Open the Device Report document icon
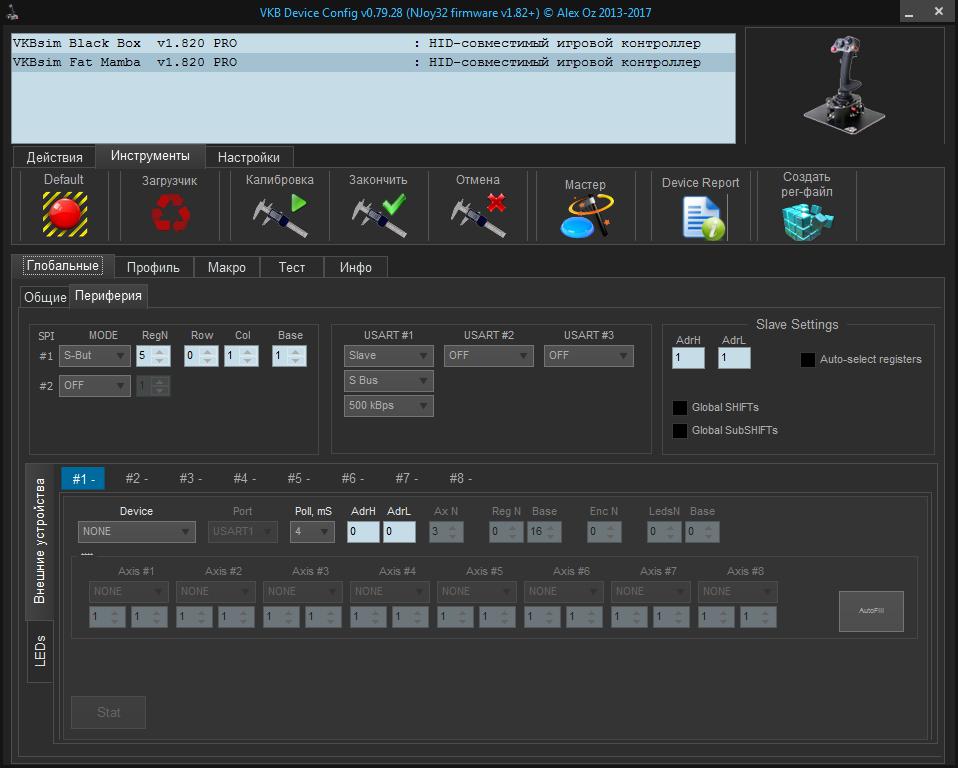Image resolution: width=958 pixels, height=768 pixels. point(703,218)
